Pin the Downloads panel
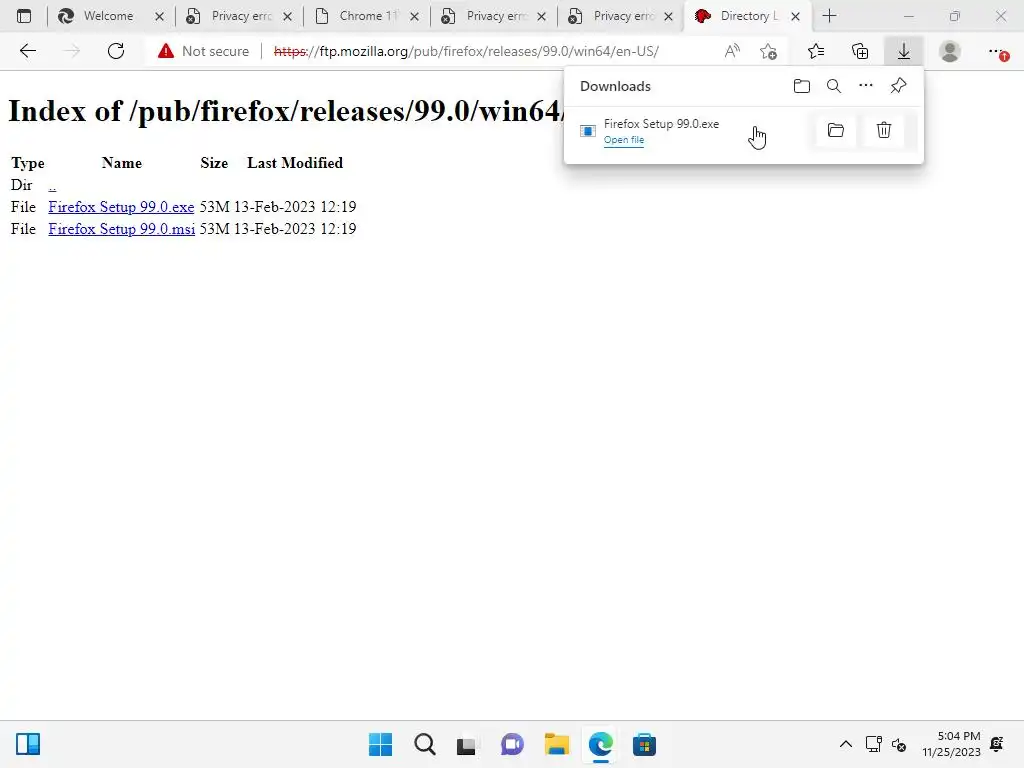The height and width of the screenshot is (768, 1024). (x=899, y=86)
